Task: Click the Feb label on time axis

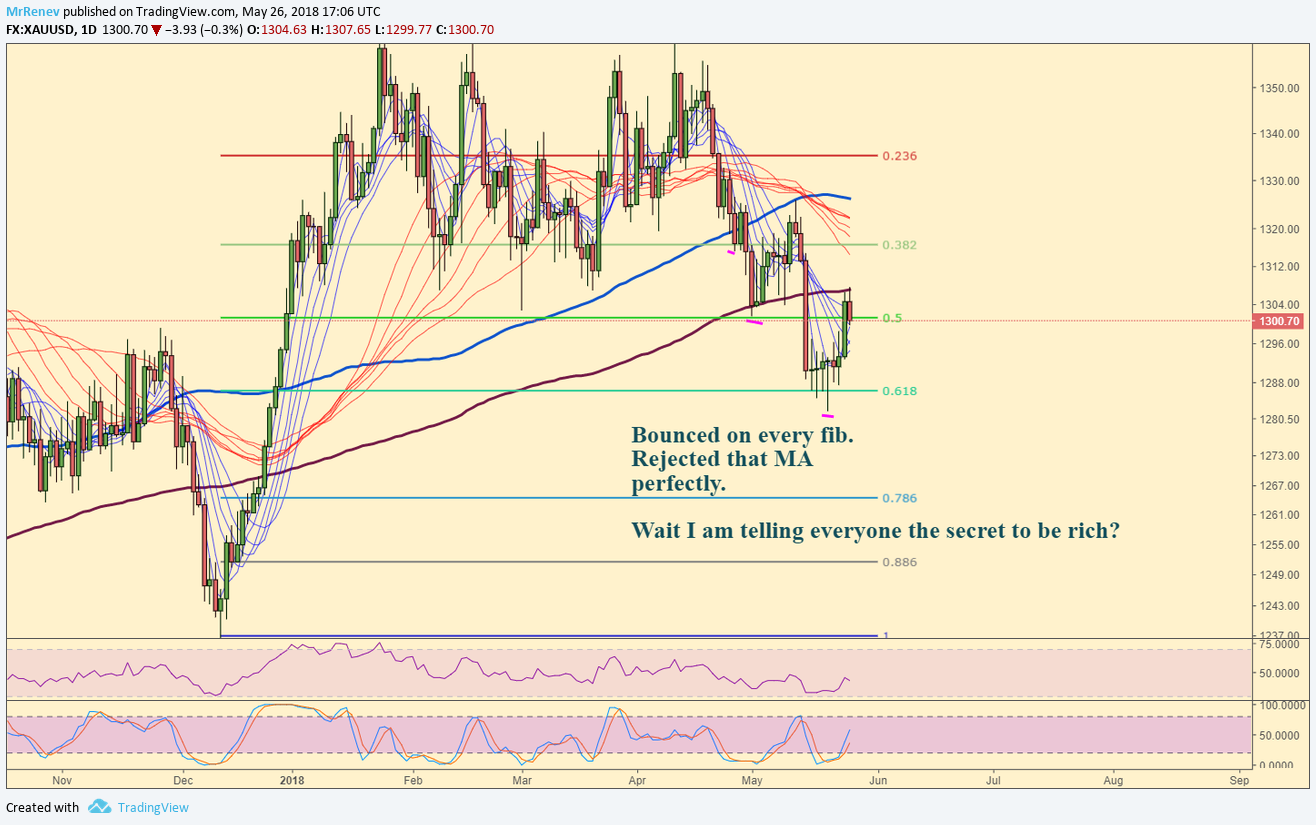Action: 411,779
